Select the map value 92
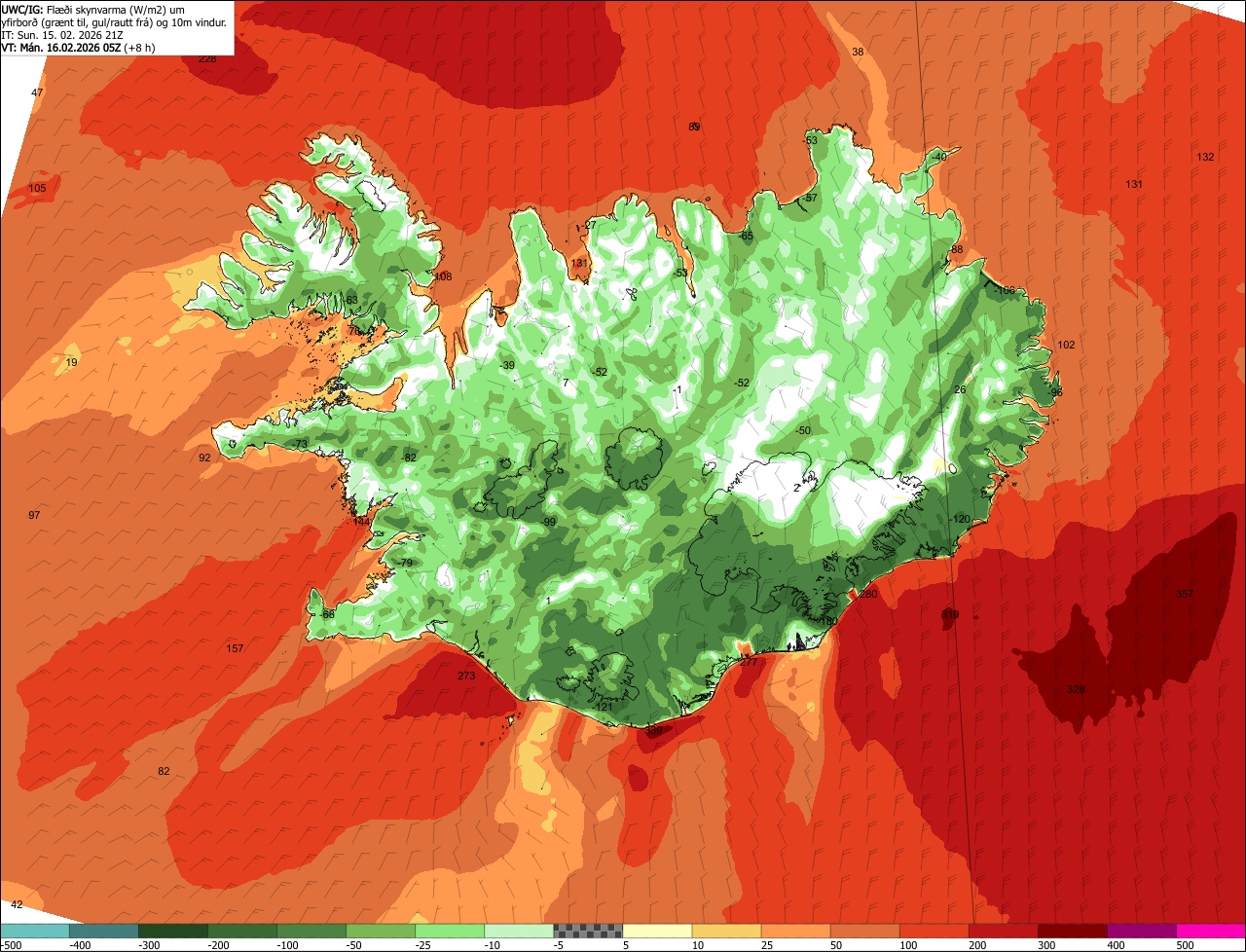1246x952 pixels. coord(204,458)
